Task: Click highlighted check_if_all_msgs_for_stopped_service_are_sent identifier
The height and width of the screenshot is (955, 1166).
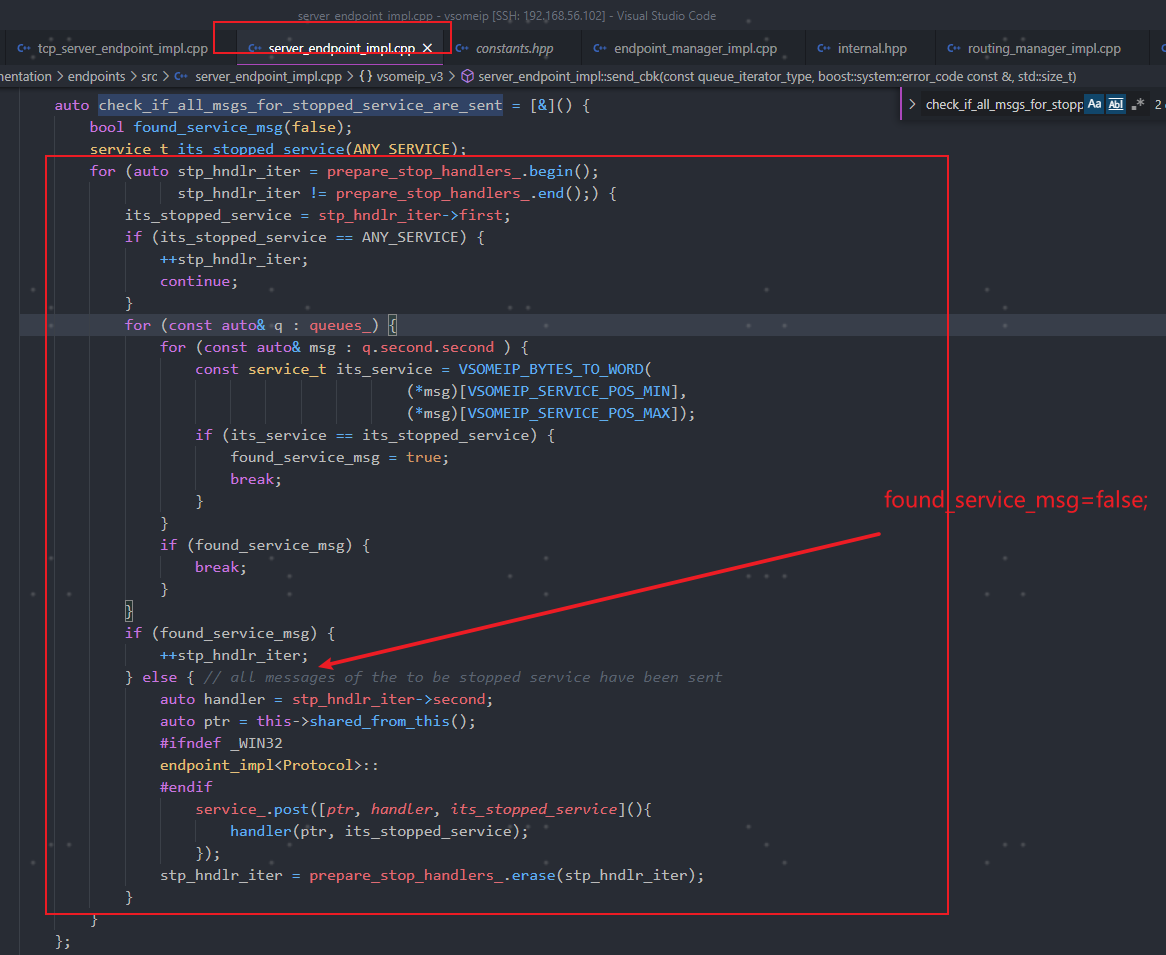Action: (x=300, y=106)
